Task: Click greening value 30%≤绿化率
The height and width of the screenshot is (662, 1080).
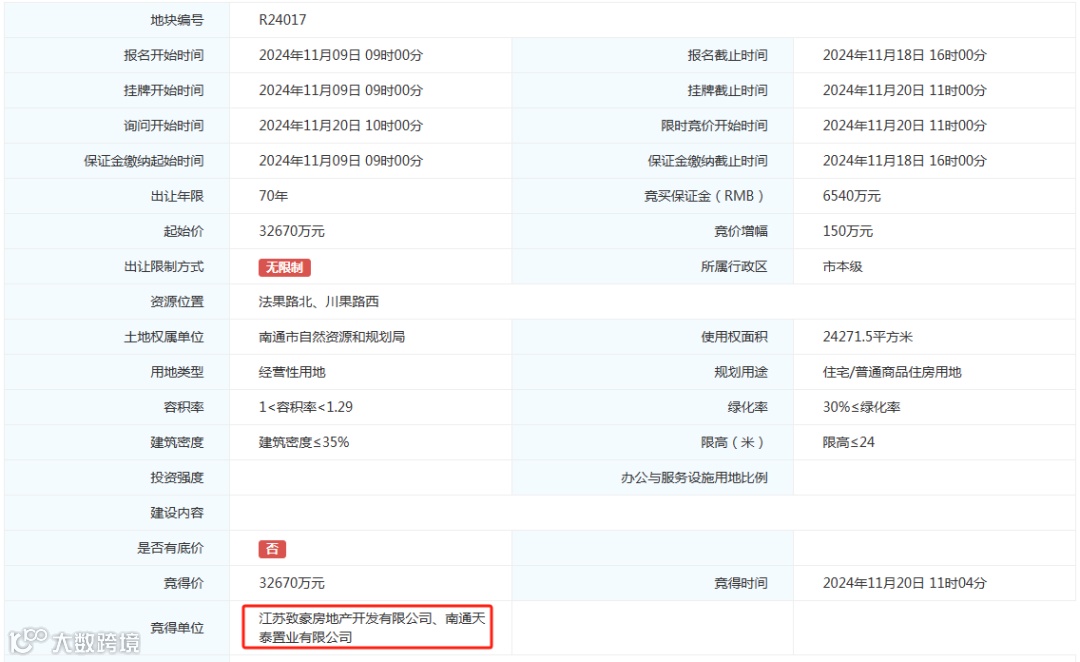Action: tap(861, 407)
